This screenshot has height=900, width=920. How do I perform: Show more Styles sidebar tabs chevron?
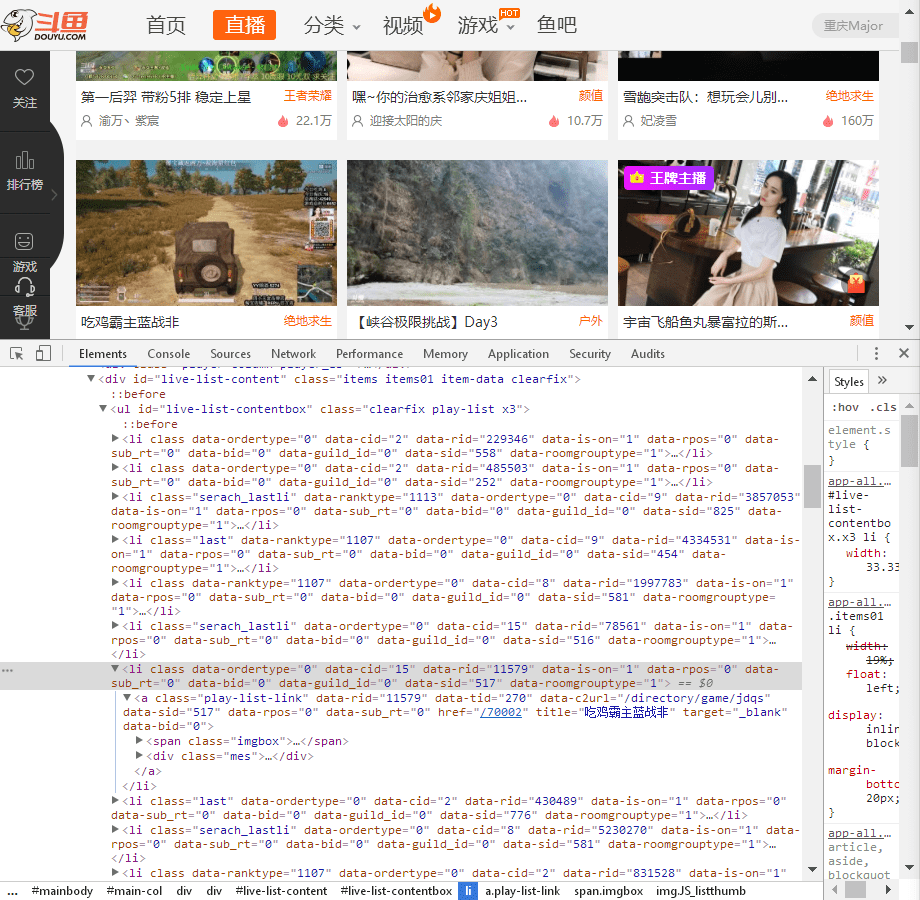882,380
